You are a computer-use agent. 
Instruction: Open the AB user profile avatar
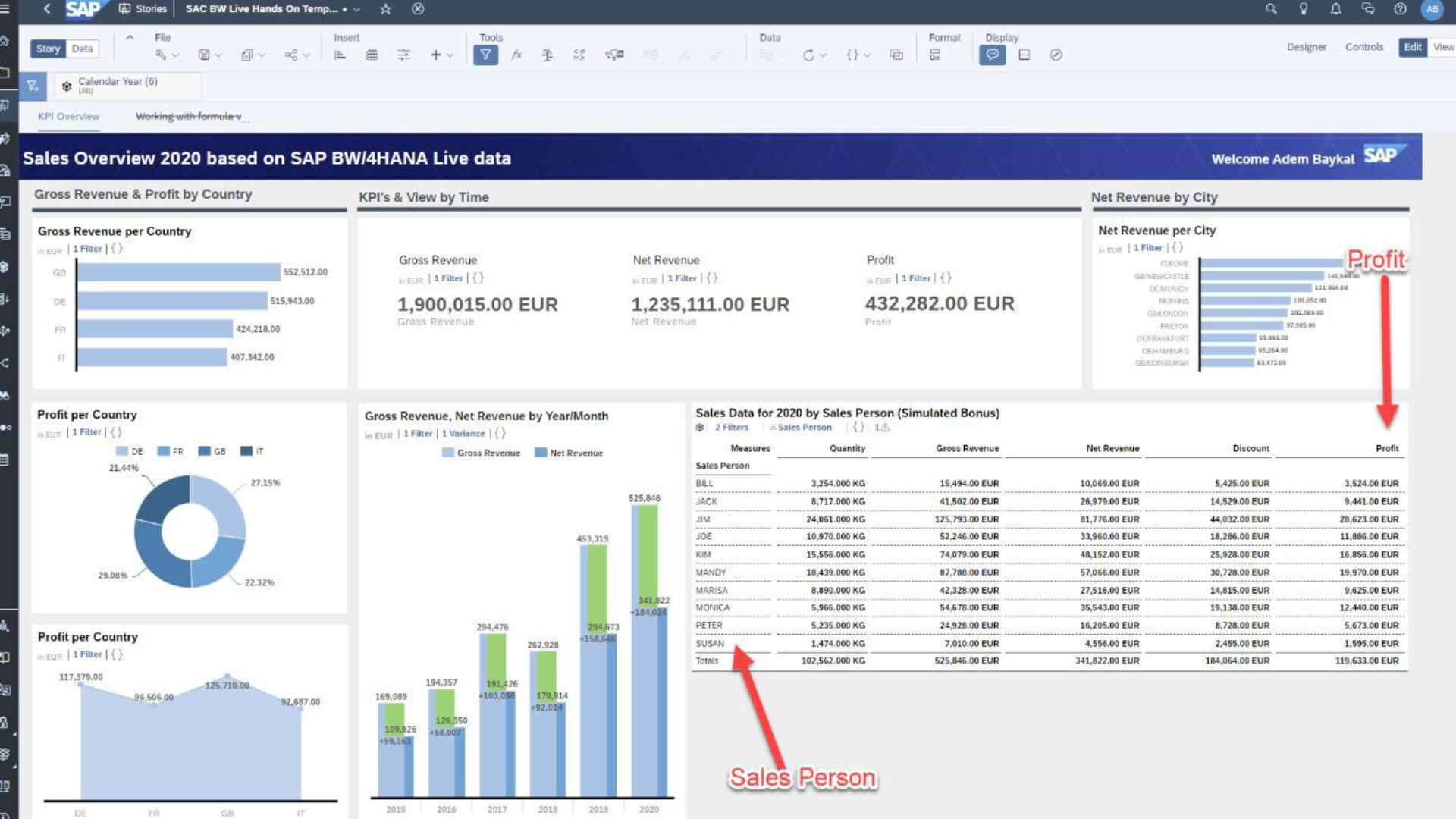tap(1432, 9)
